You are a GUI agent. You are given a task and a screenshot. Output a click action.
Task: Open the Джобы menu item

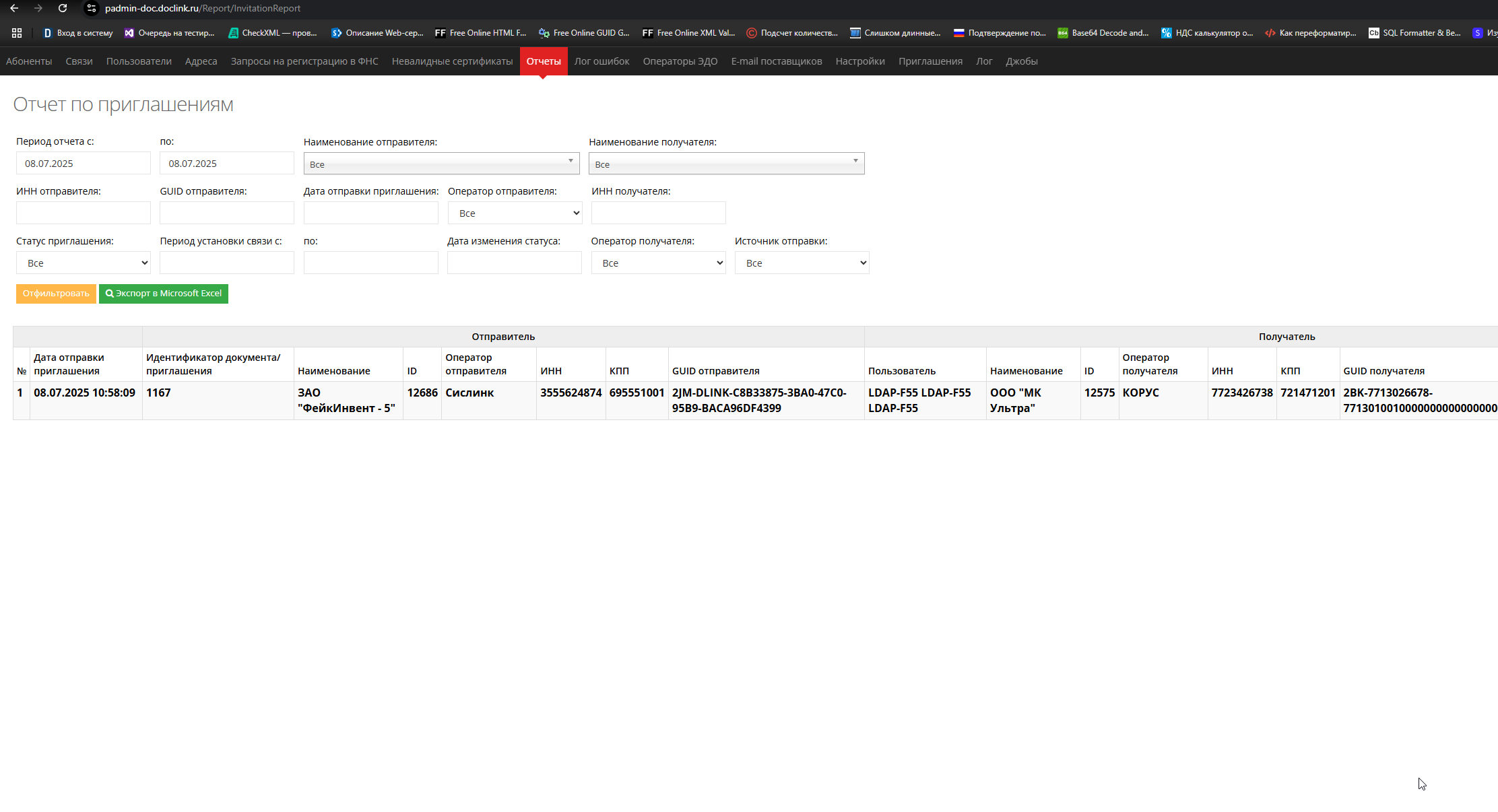[x=1021, y=61]
